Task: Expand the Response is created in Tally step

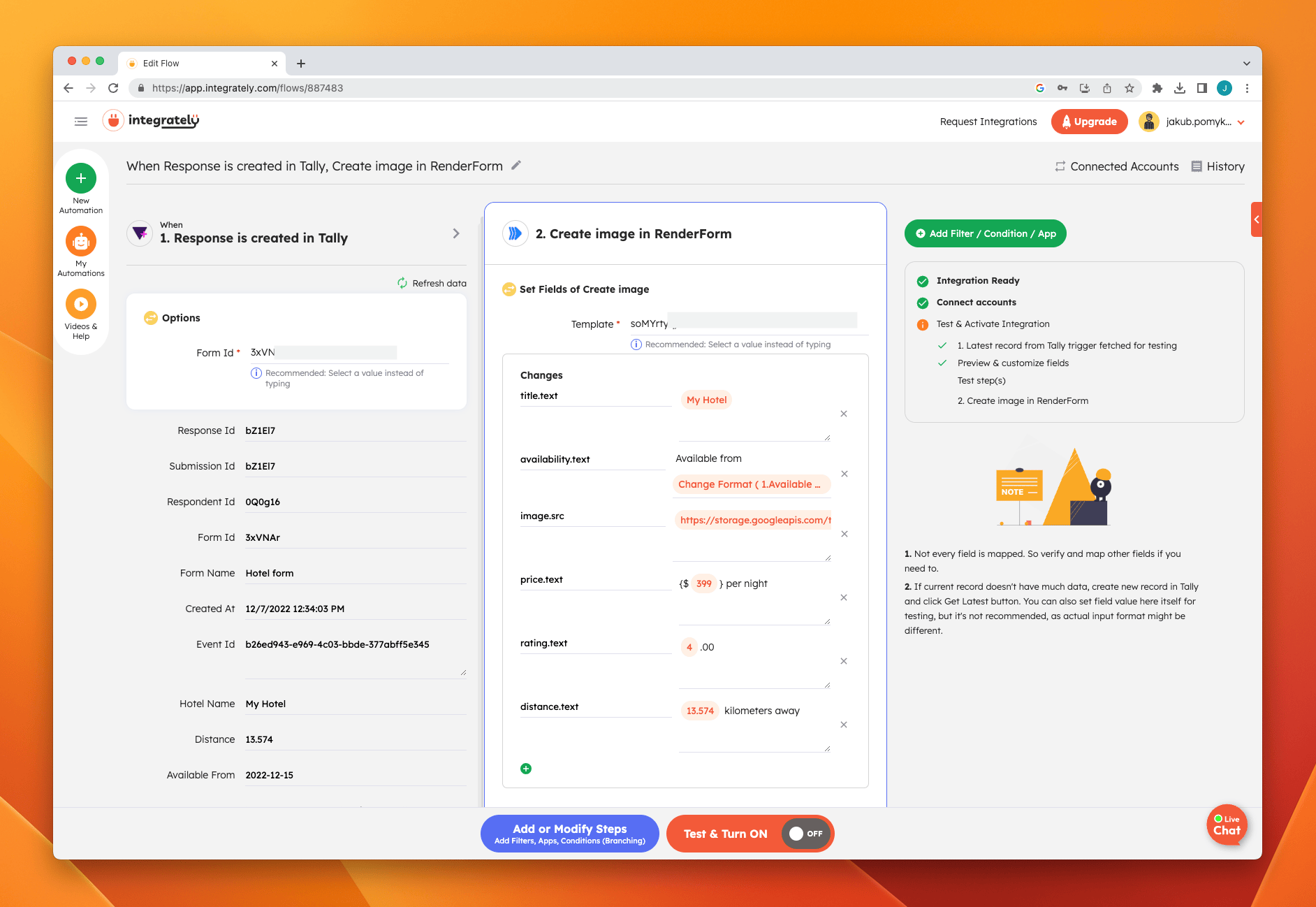Action: [456, 233]
